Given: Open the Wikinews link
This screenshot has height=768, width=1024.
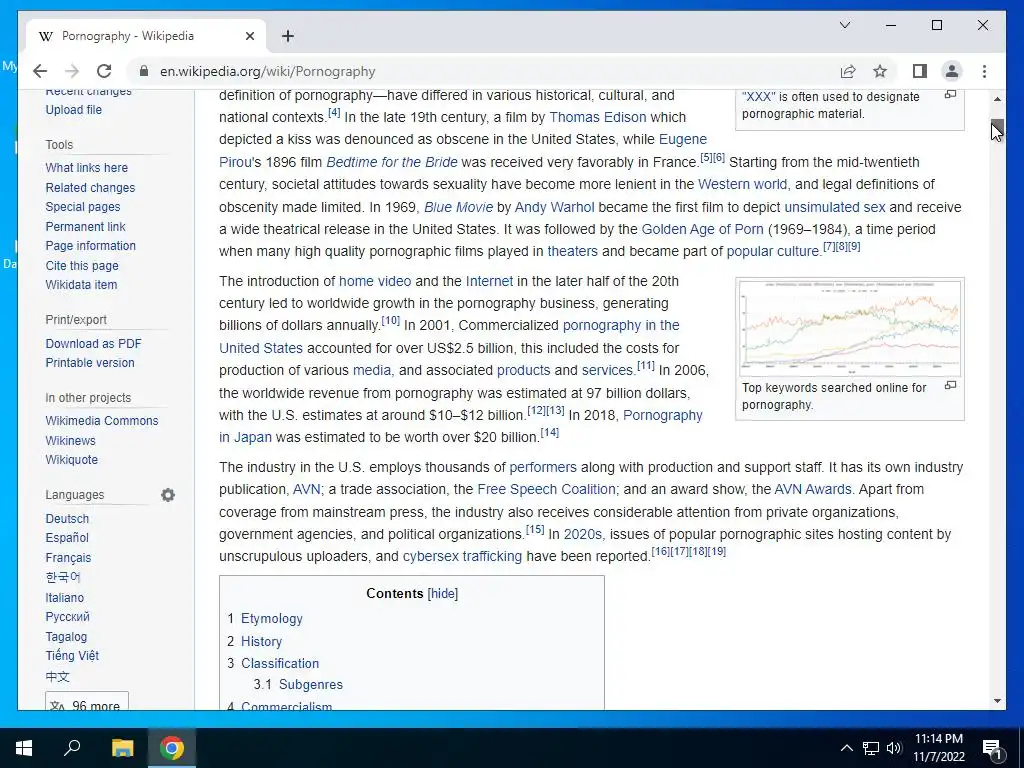Looking at the screenshot, I should [71, 441].
